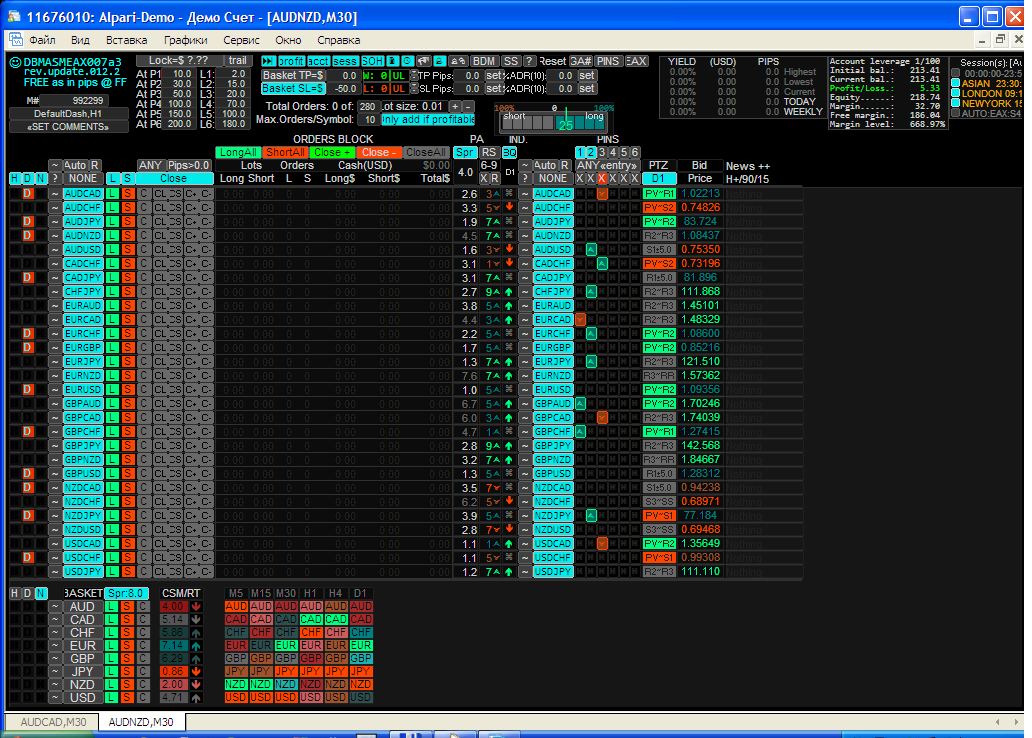Open the NONE selector in the left symbol header
1032x738 pixels.
(x=83, y=178)
